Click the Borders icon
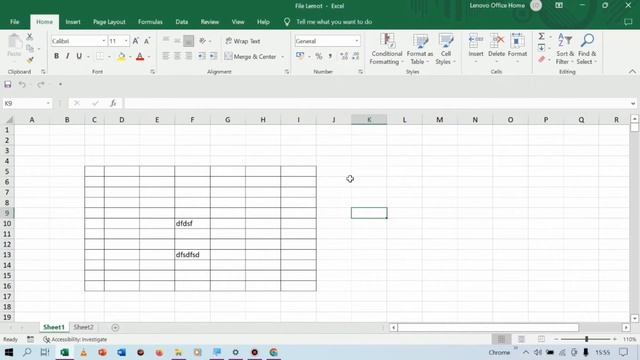Viewport: 640px width, 360px height. click(100, 56)
